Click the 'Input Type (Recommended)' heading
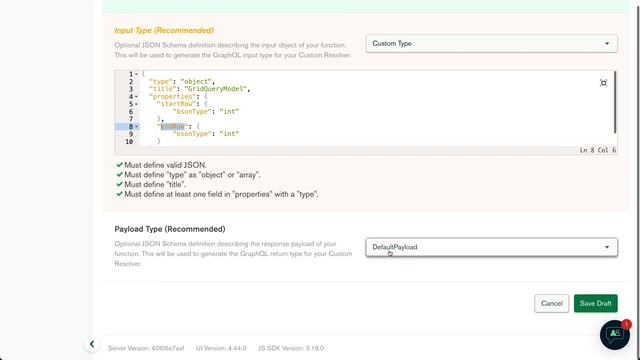The image size is (640, 360). (x=164, y=30)
